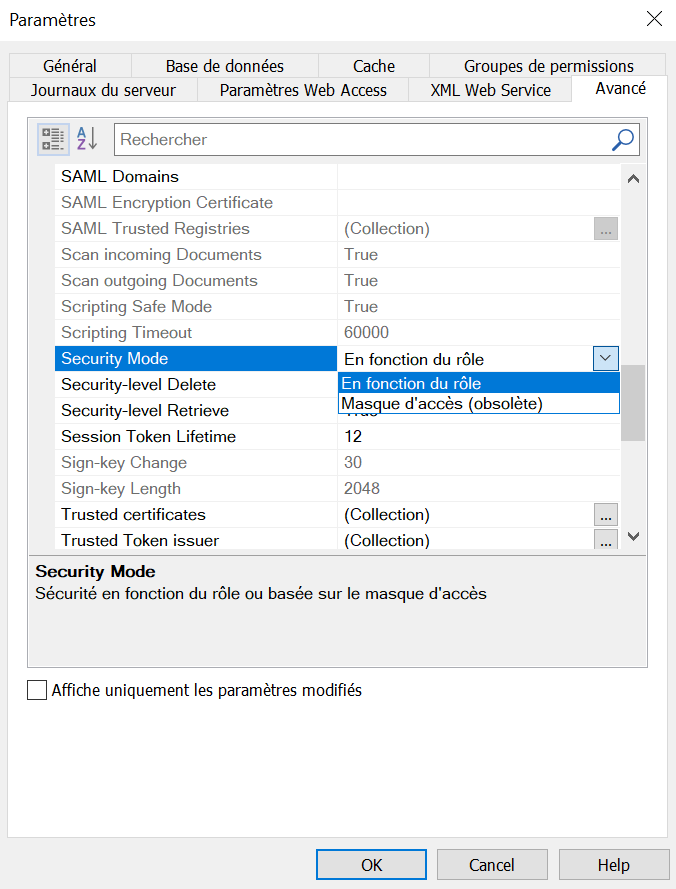Click the search magnifier icon

click(621, 138)
